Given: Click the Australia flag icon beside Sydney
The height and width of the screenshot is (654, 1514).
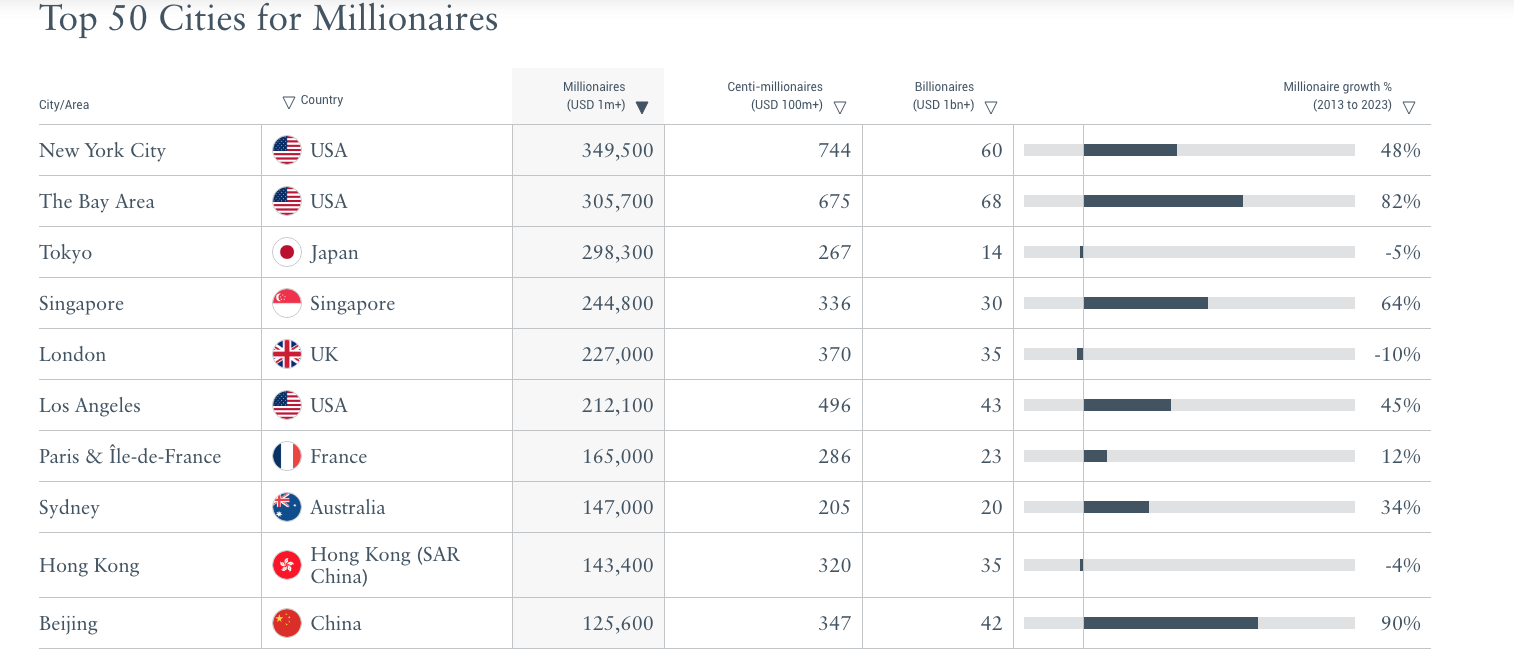Looking at the screenshot, I should pyautogui.click(x=287, y=507).
